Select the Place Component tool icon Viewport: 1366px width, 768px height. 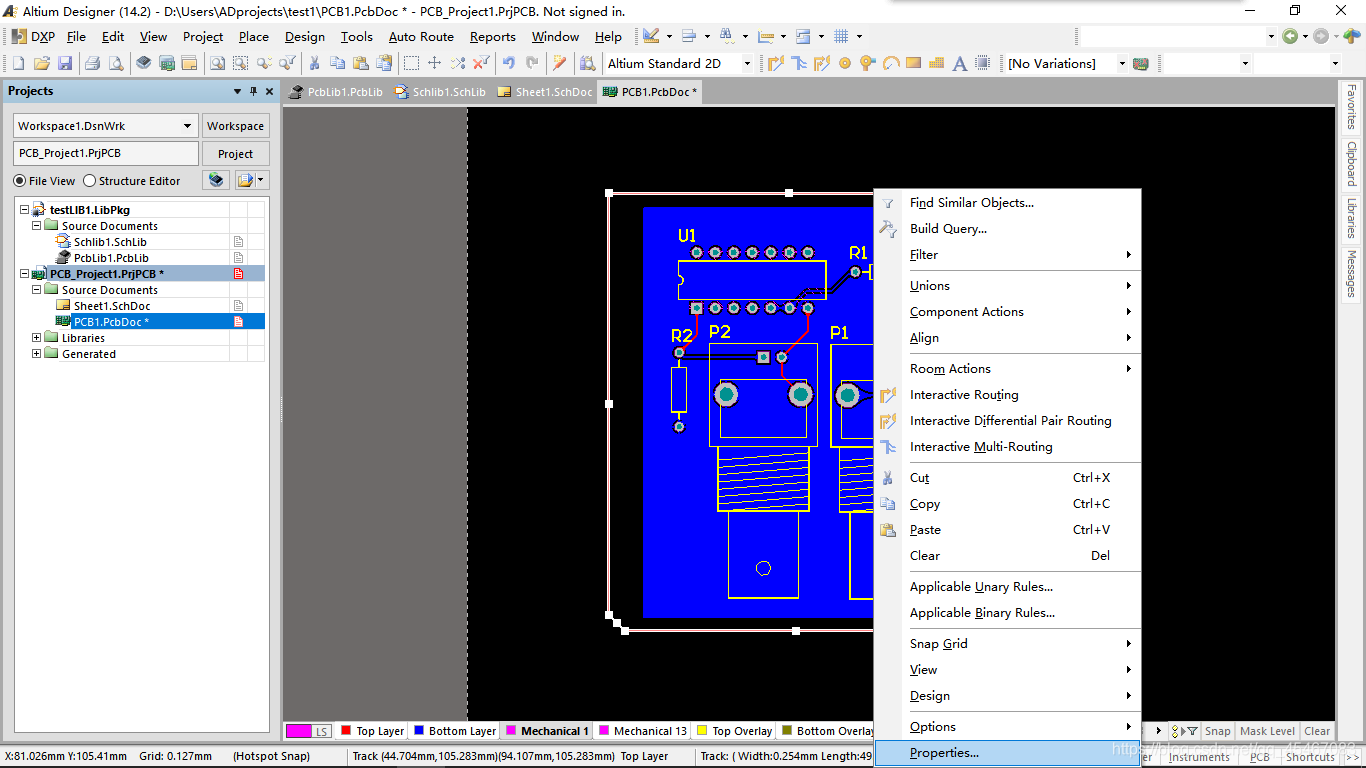983,63
